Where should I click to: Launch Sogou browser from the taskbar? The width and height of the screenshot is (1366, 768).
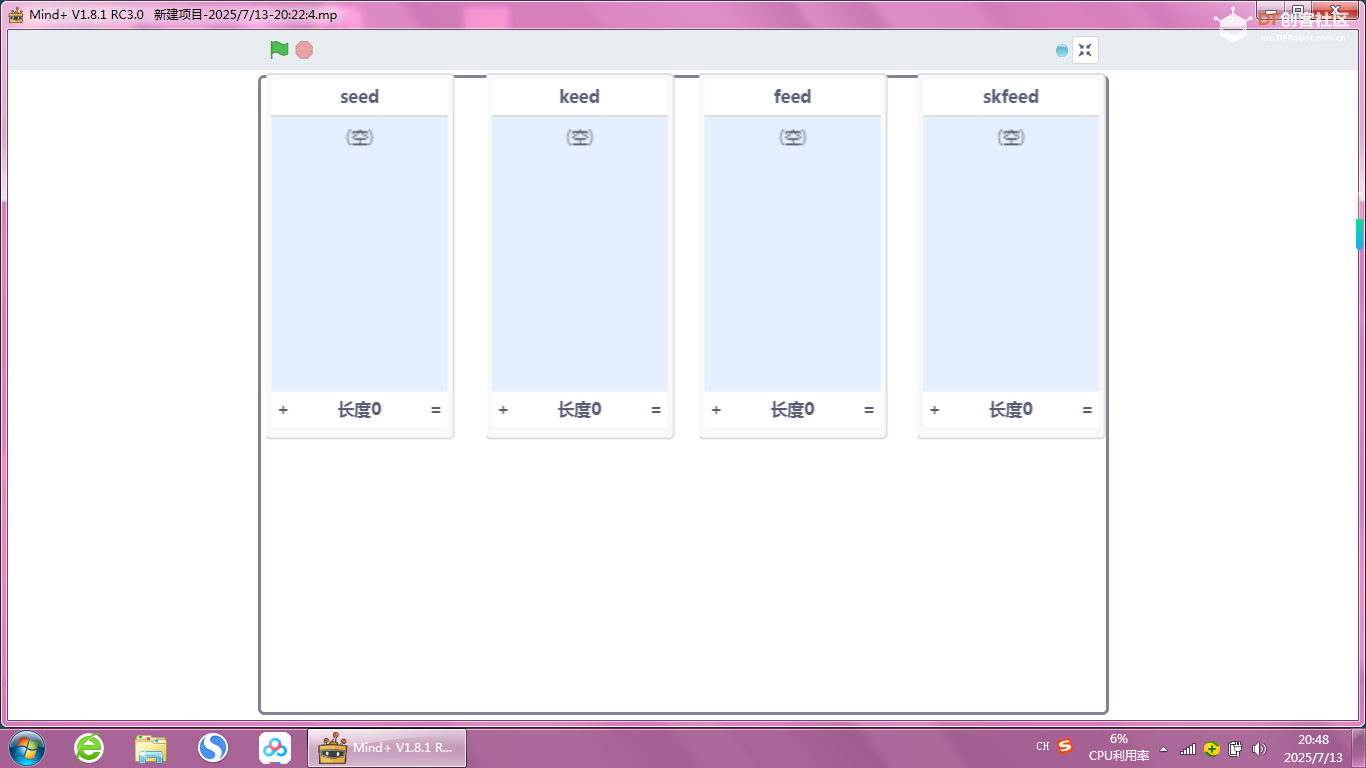pyautogui.click(x=213, y=747)
